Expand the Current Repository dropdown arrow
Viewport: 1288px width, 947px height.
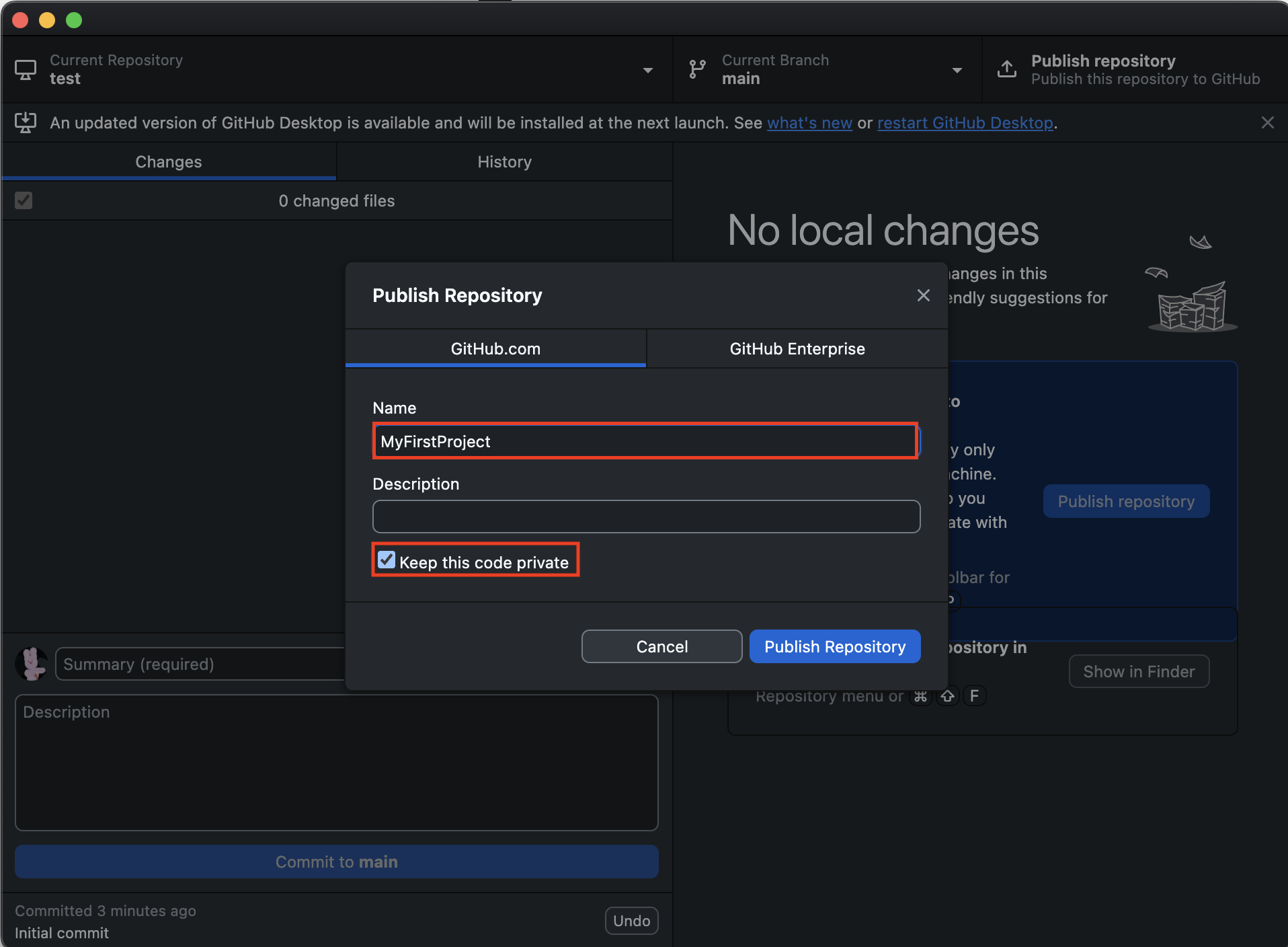coord(648,70)
